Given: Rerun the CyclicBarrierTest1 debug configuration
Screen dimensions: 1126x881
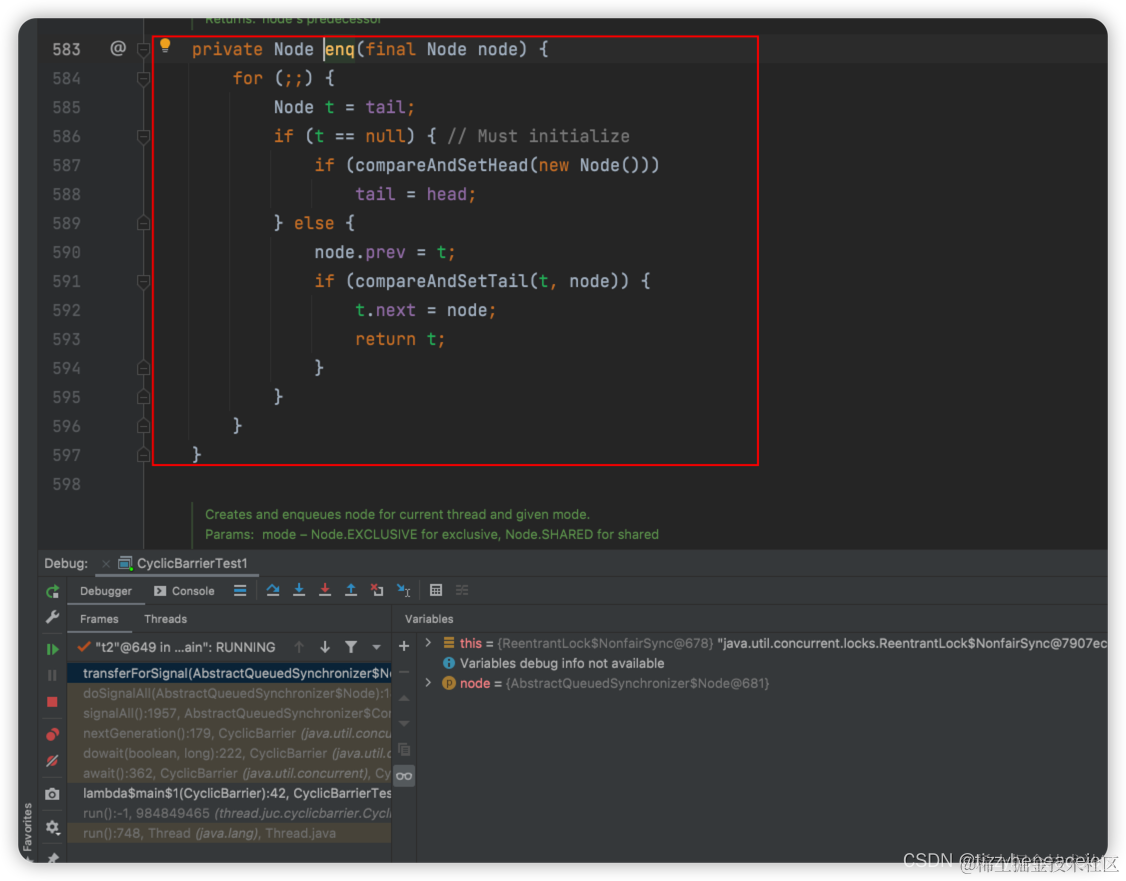Looking at the screenshot, I should tap(52, 591).
